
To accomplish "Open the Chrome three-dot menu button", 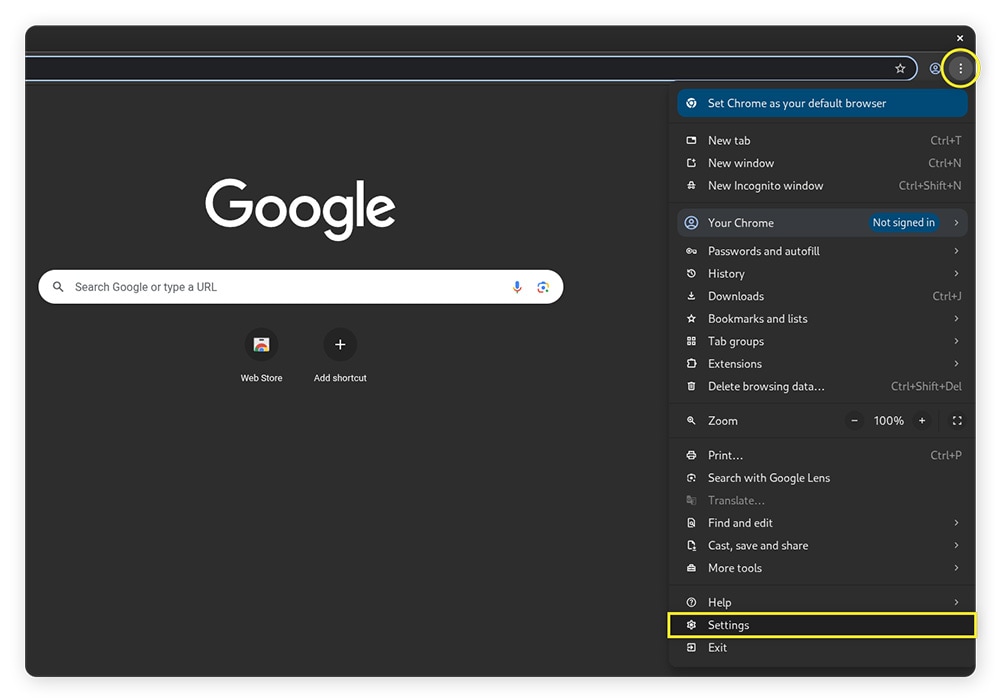I will [x=960, y=68].
